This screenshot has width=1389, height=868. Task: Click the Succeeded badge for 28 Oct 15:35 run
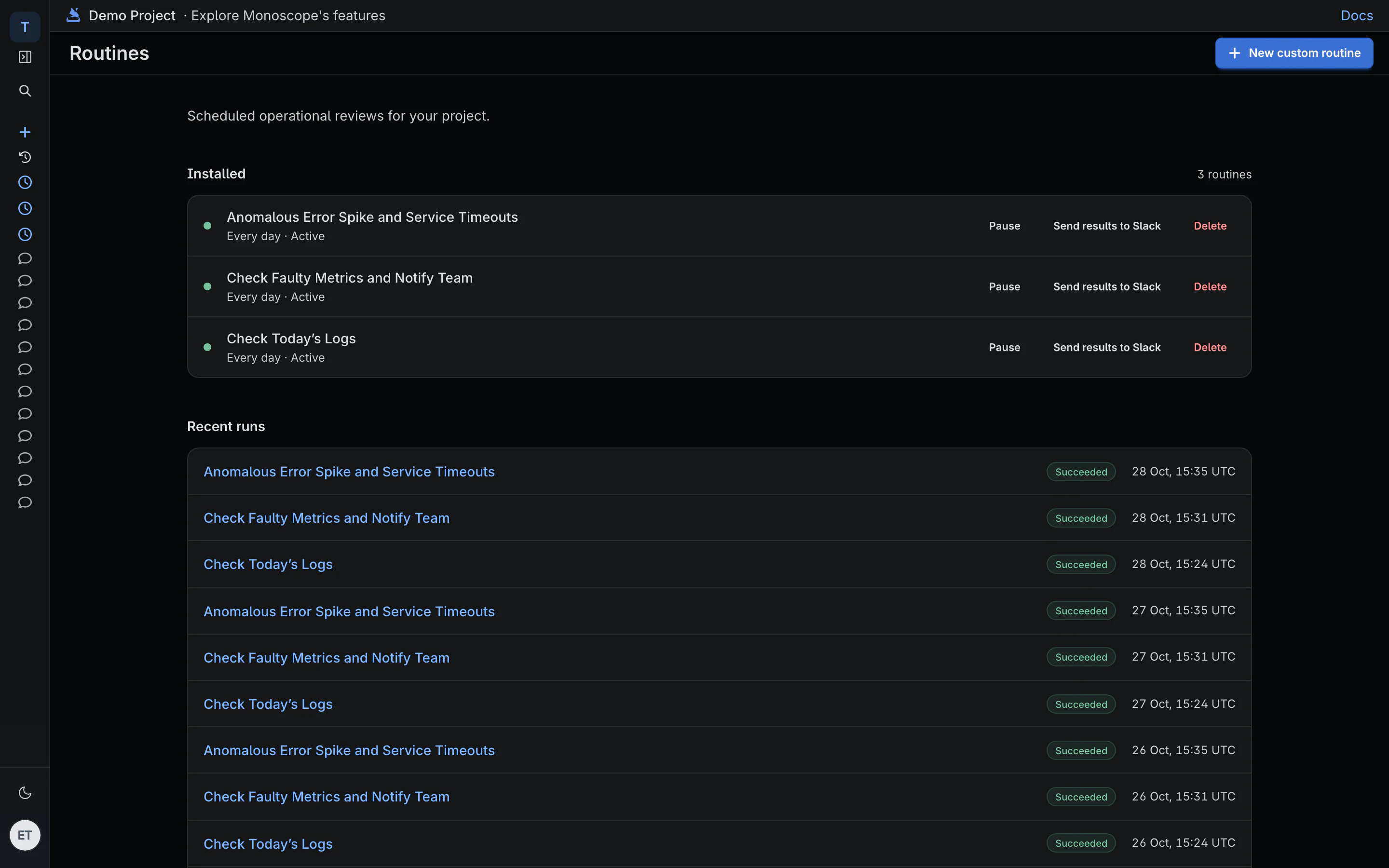(x=1081, y=472)
